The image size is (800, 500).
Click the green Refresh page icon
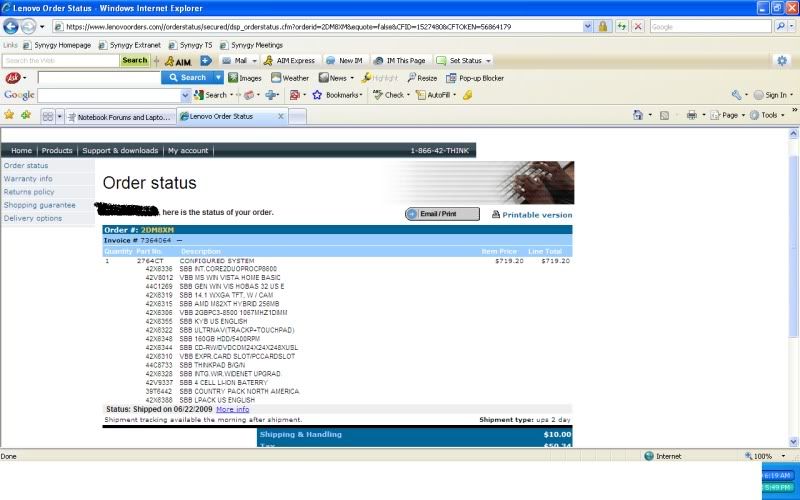click(x=621, y=27)
